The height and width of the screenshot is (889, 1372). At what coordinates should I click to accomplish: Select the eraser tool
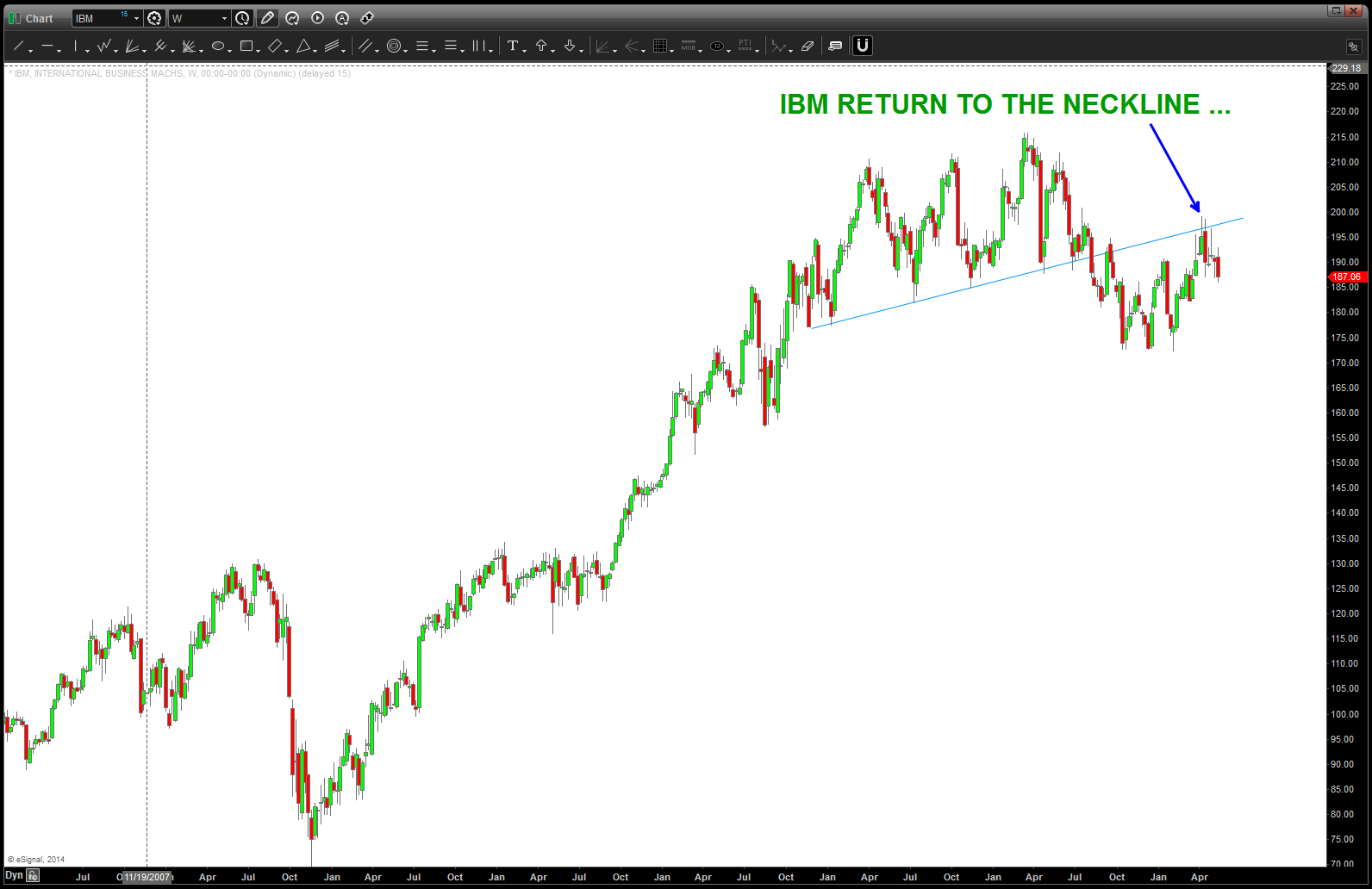pyautogui.click(x=808, y=47)
